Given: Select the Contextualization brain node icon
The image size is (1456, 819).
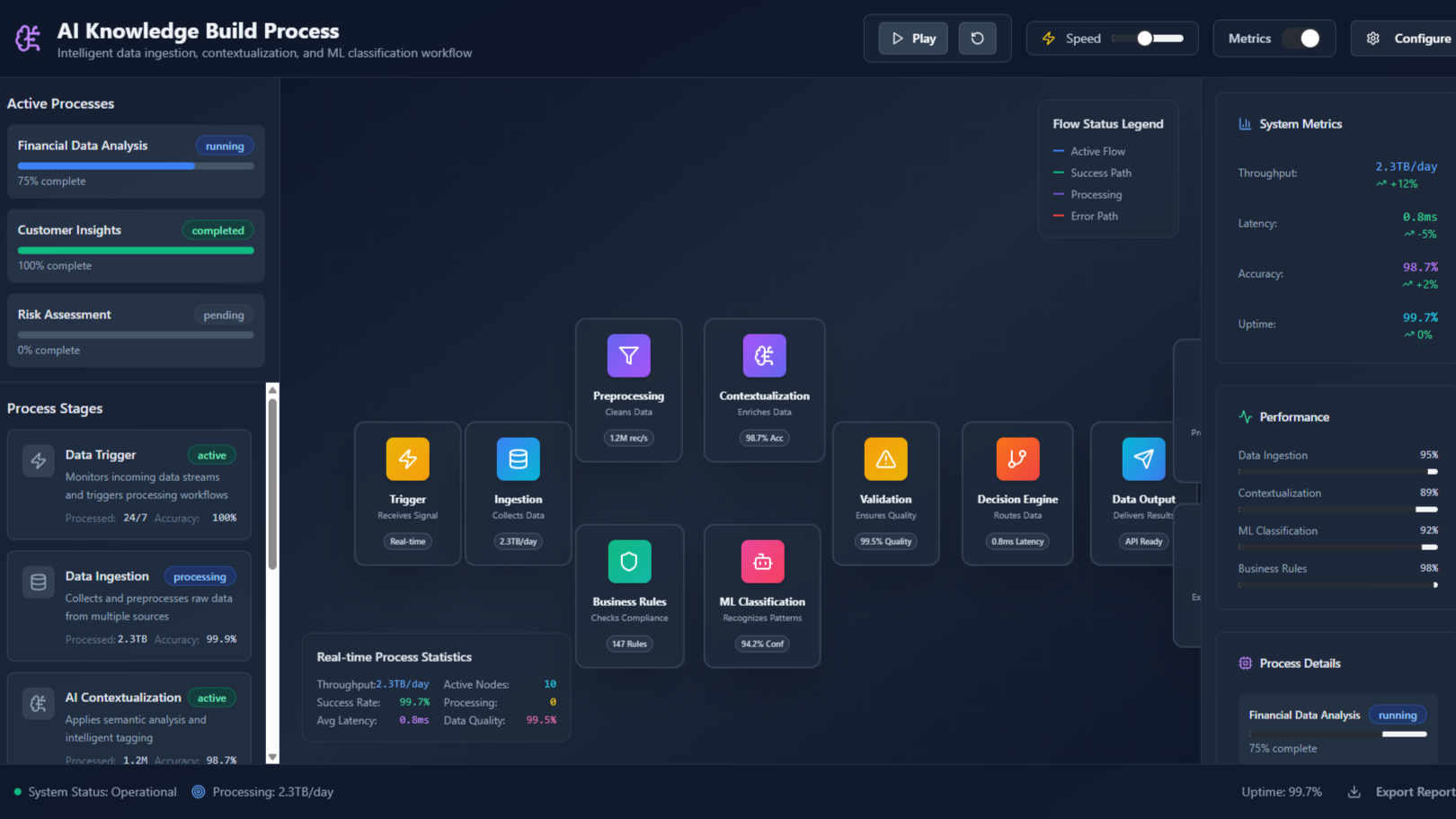Looking at the screenshot, I should tap(764, 356).
